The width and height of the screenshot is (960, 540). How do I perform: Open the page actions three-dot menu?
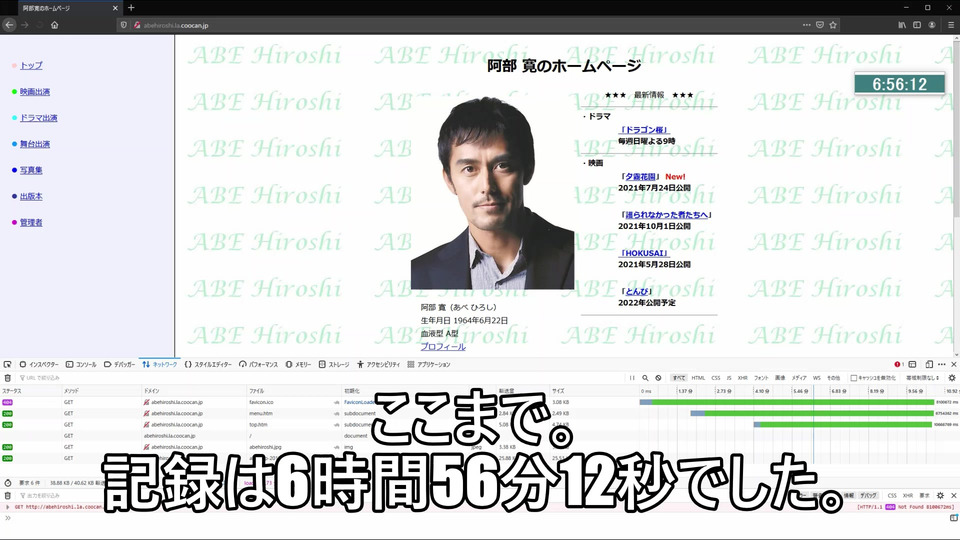point(806,25)
